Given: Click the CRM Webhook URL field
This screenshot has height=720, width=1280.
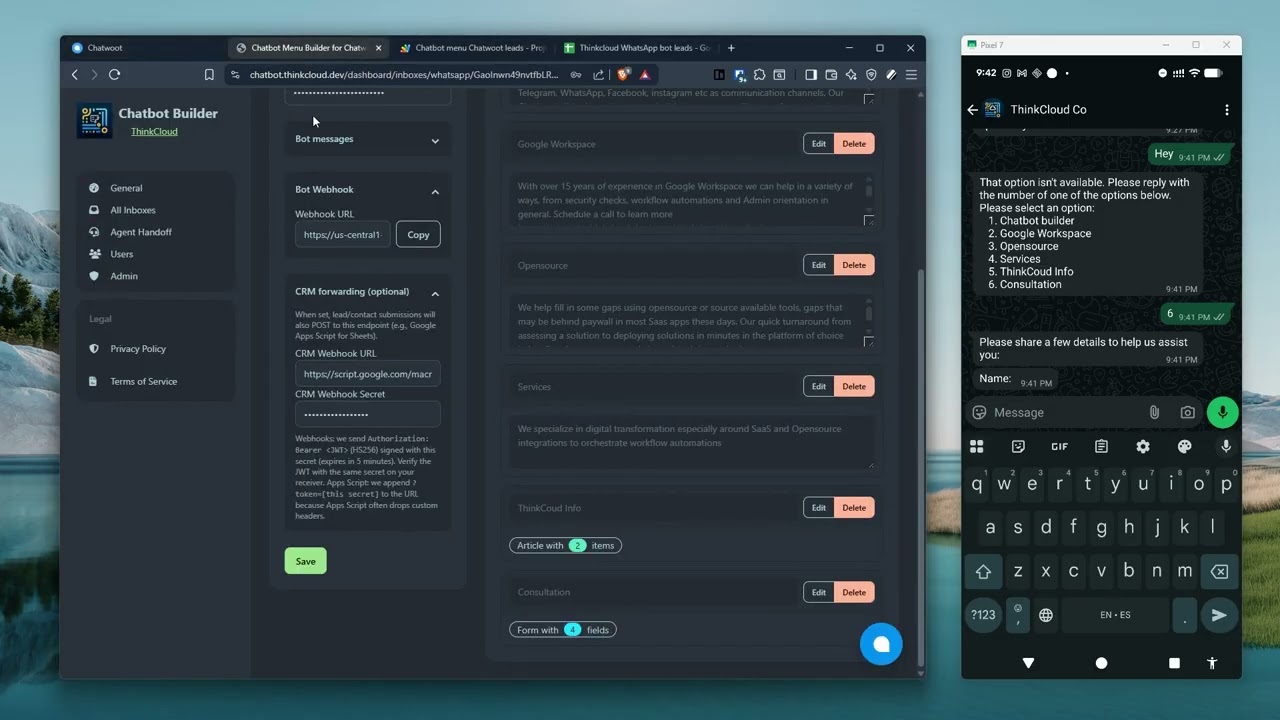Looking at the screenshot, I should coord(367,374).
